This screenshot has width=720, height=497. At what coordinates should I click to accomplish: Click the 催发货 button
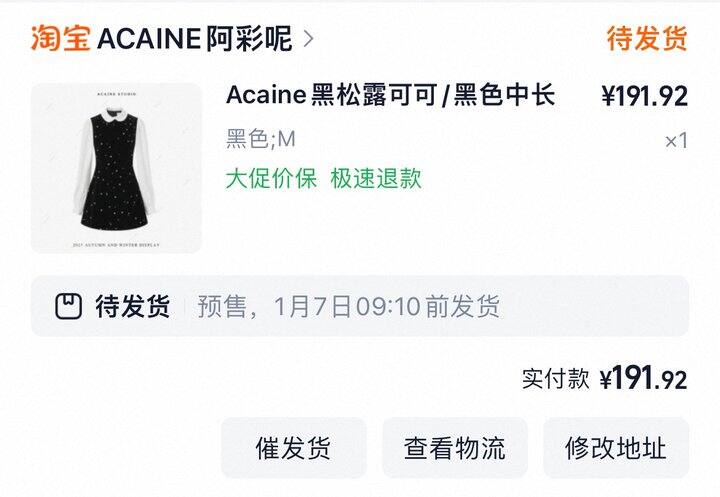tap(293, 448)
